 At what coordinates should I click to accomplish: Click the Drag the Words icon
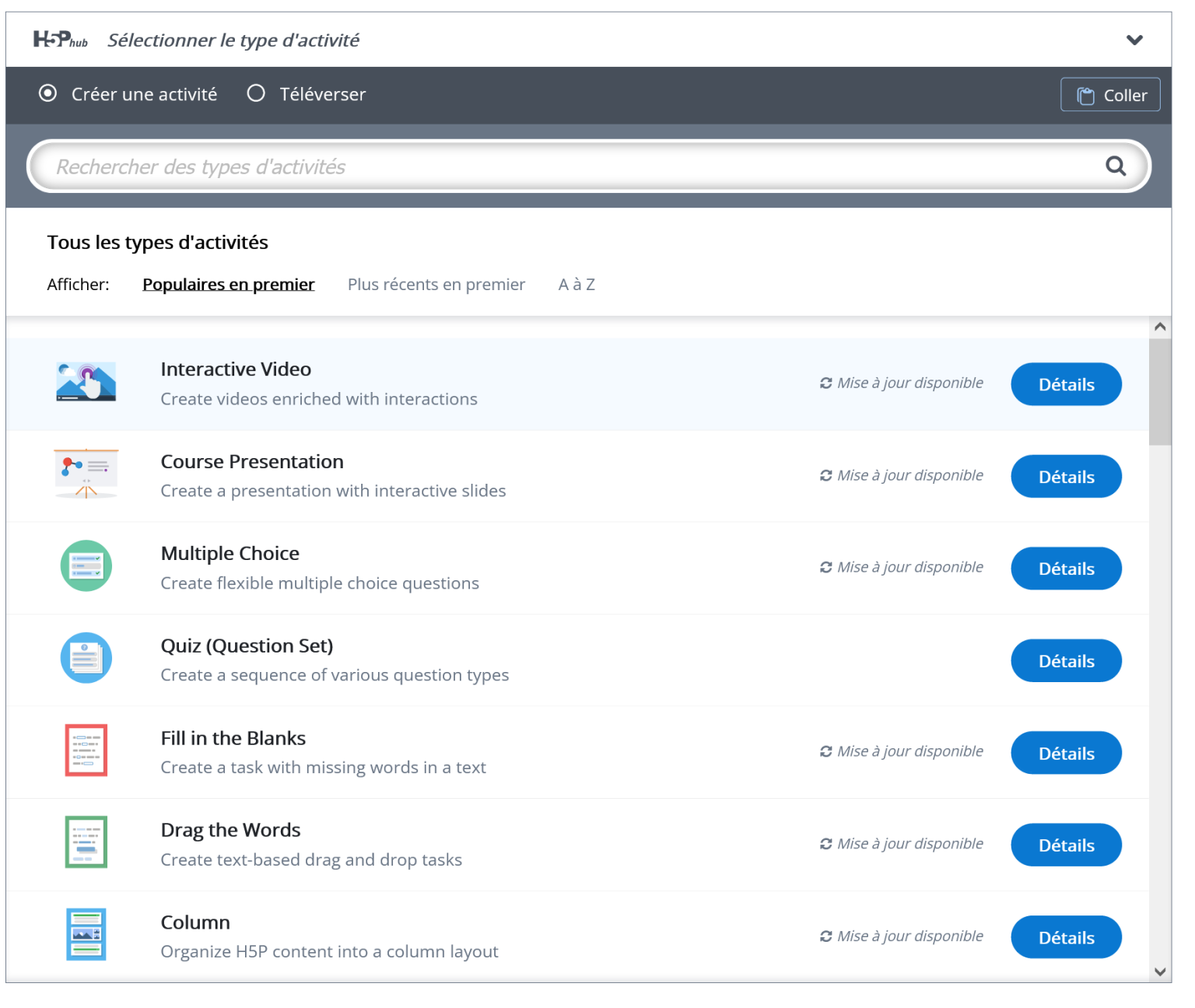(86, 842)
